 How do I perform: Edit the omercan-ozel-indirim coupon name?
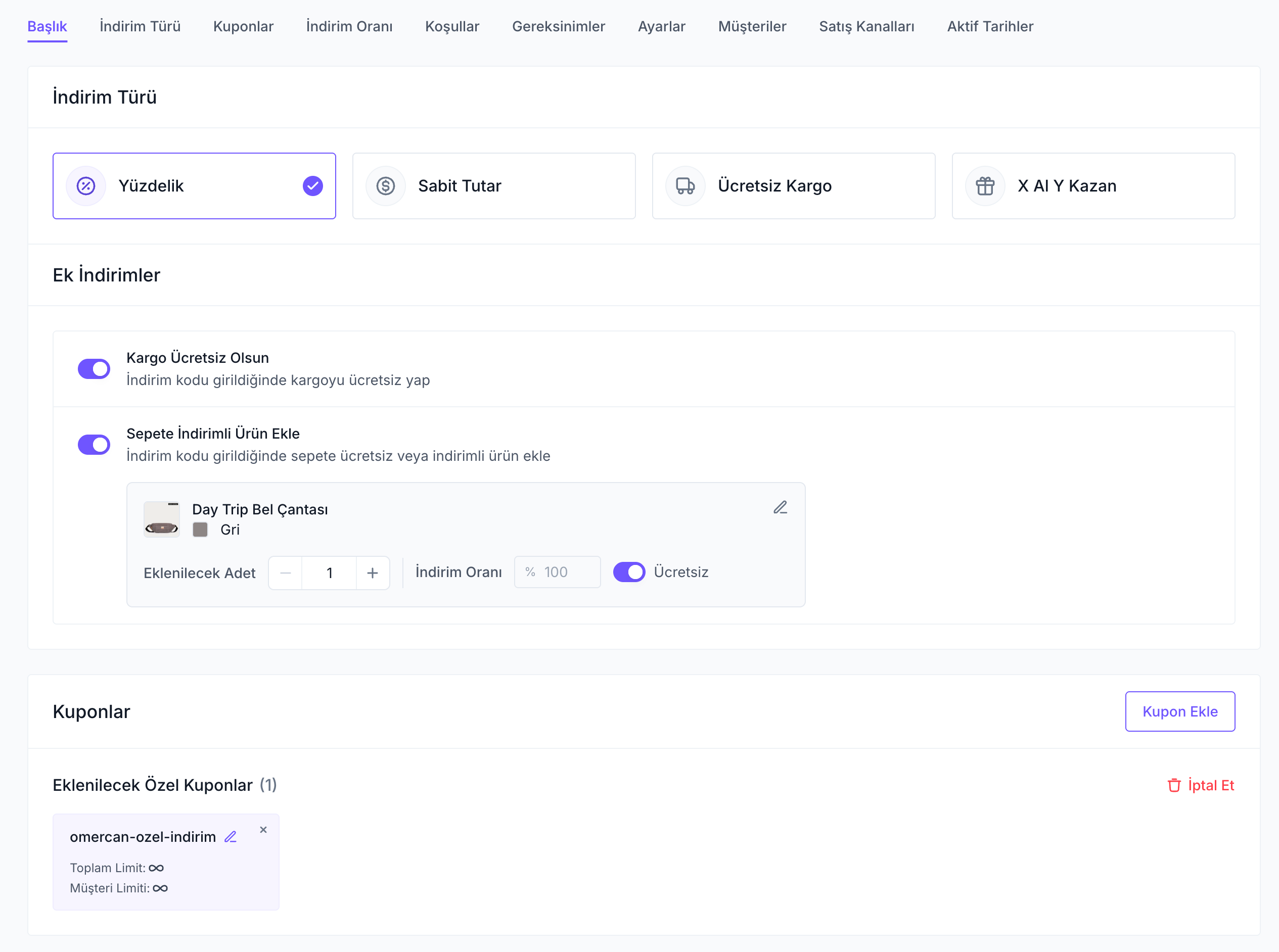231,837
